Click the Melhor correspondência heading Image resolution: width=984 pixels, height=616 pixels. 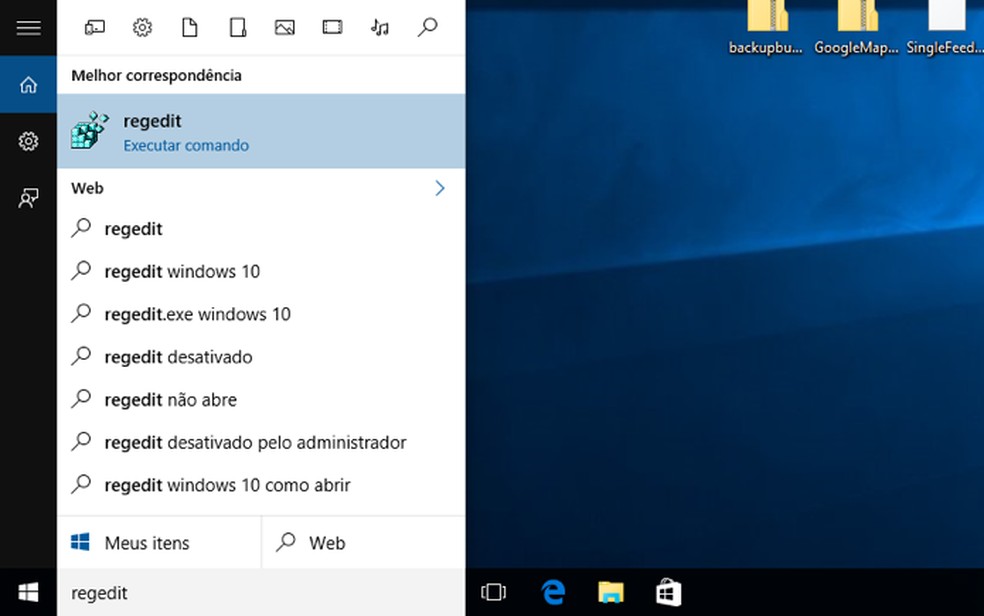pos(156,75)
